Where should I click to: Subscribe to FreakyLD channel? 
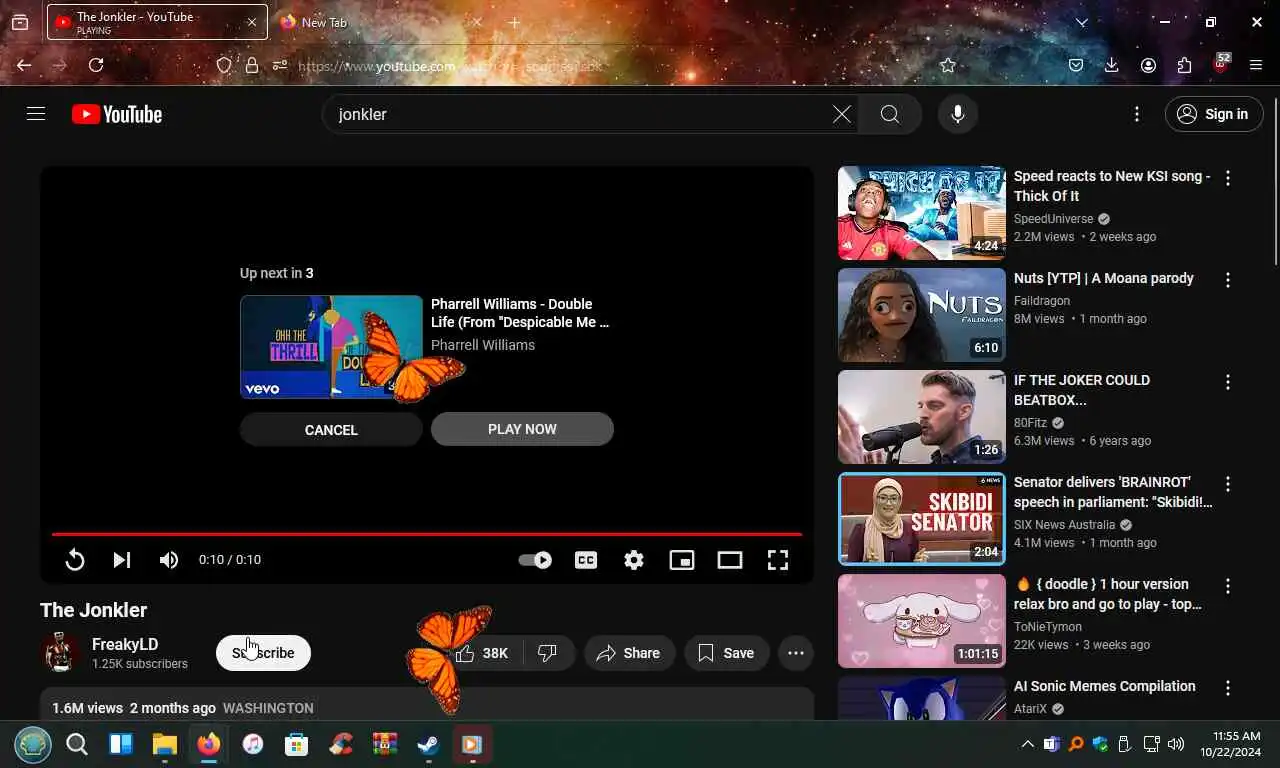point(263,653)
